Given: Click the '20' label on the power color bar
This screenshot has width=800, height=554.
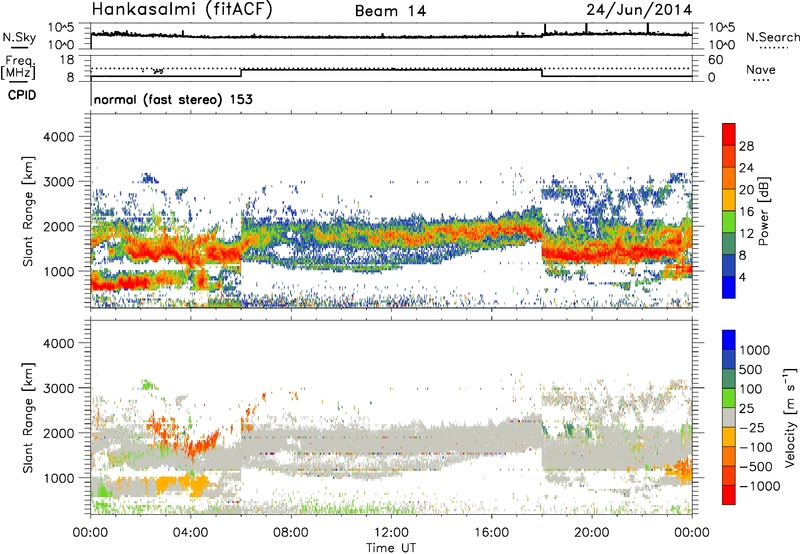Looking at the screenshot, I should [746, 190].
